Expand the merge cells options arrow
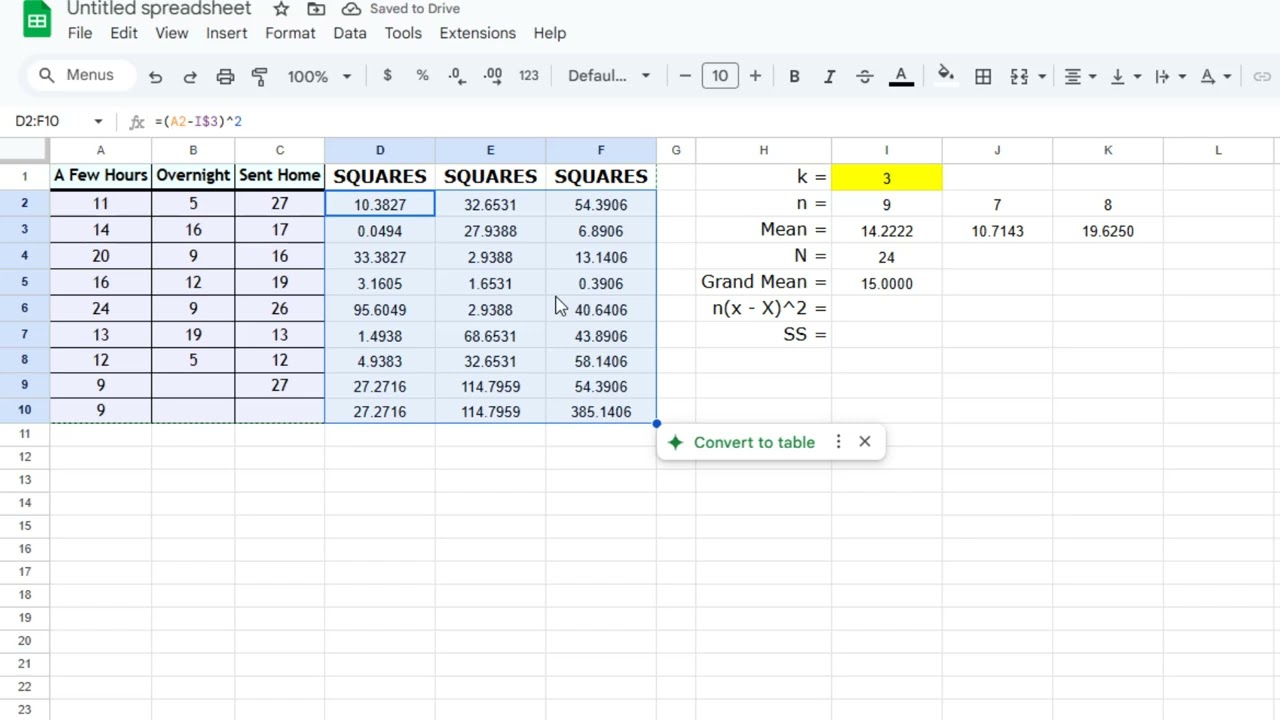This screenshot has width=1280, height=720. click(1042, 76)
